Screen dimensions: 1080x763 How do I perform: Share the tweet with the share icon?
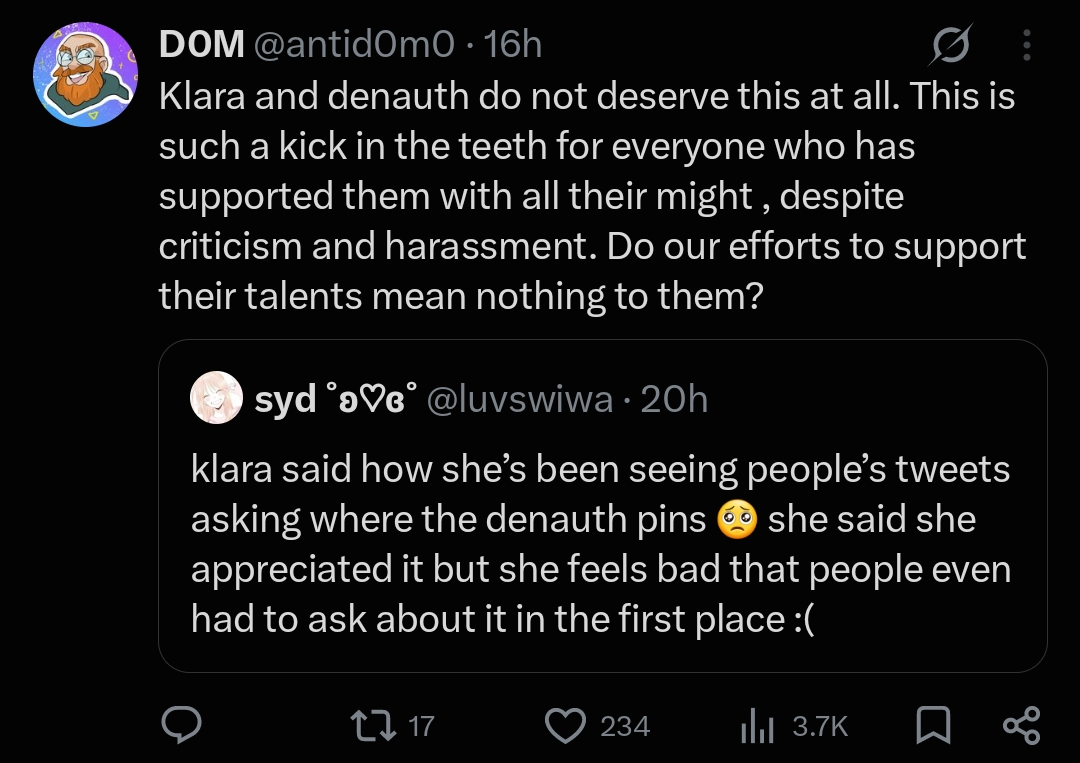(1021, 726)
